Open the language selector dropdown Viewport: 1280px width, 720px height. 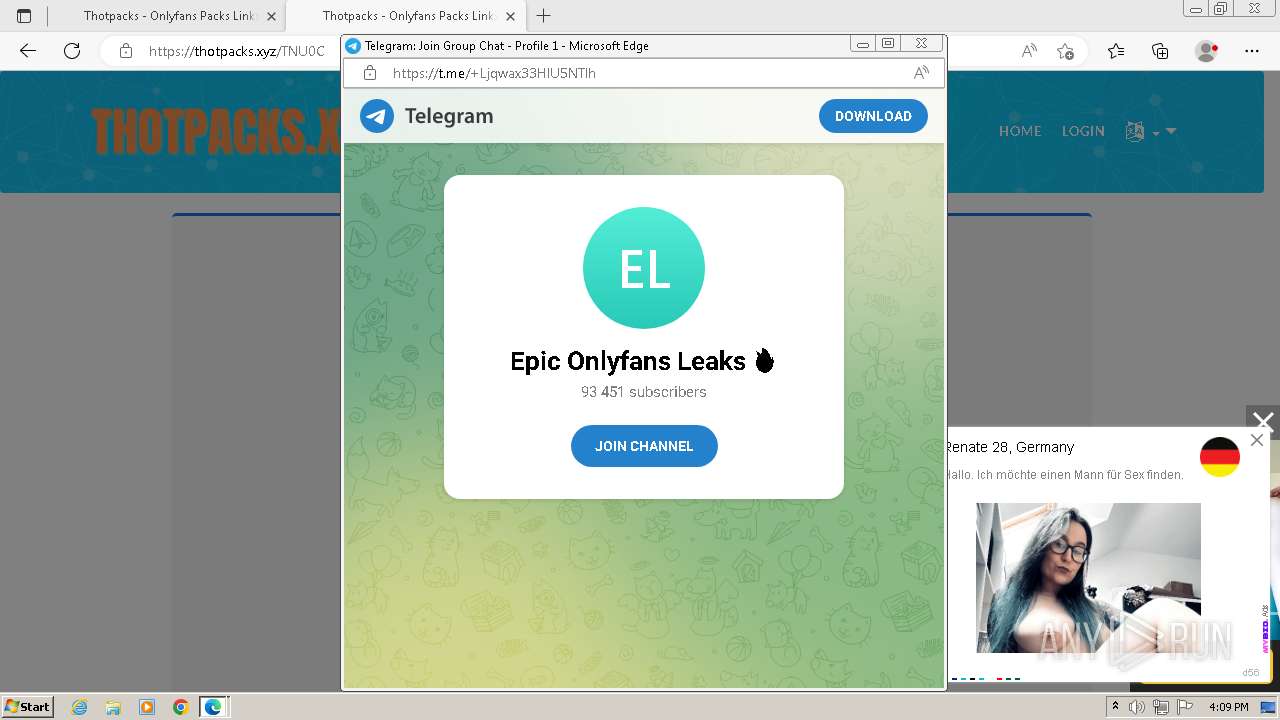coord(1151,131)
